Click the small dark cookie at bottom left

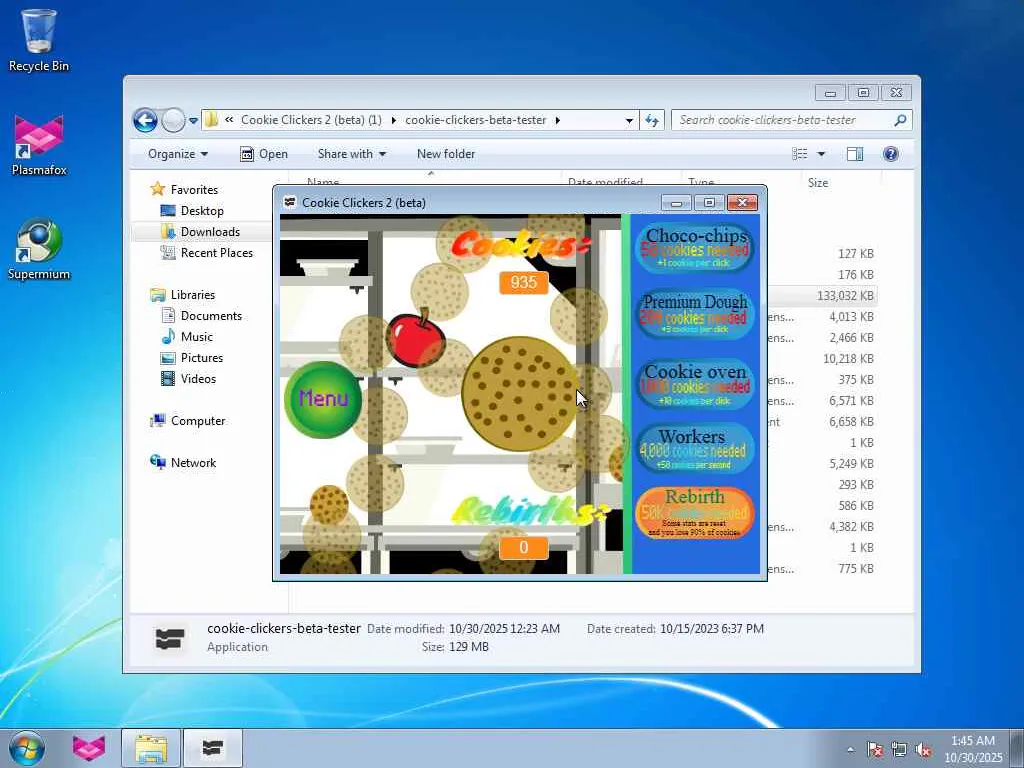point(328,505)
